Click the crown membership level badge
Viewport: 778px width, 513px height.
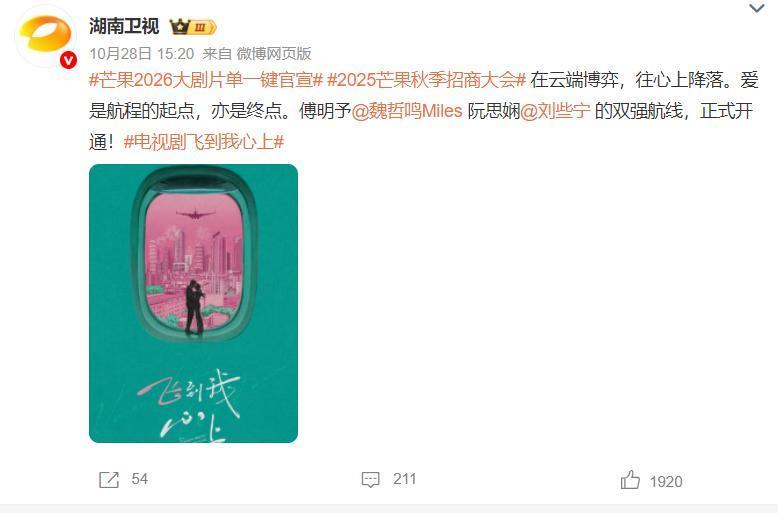[193, 27]
